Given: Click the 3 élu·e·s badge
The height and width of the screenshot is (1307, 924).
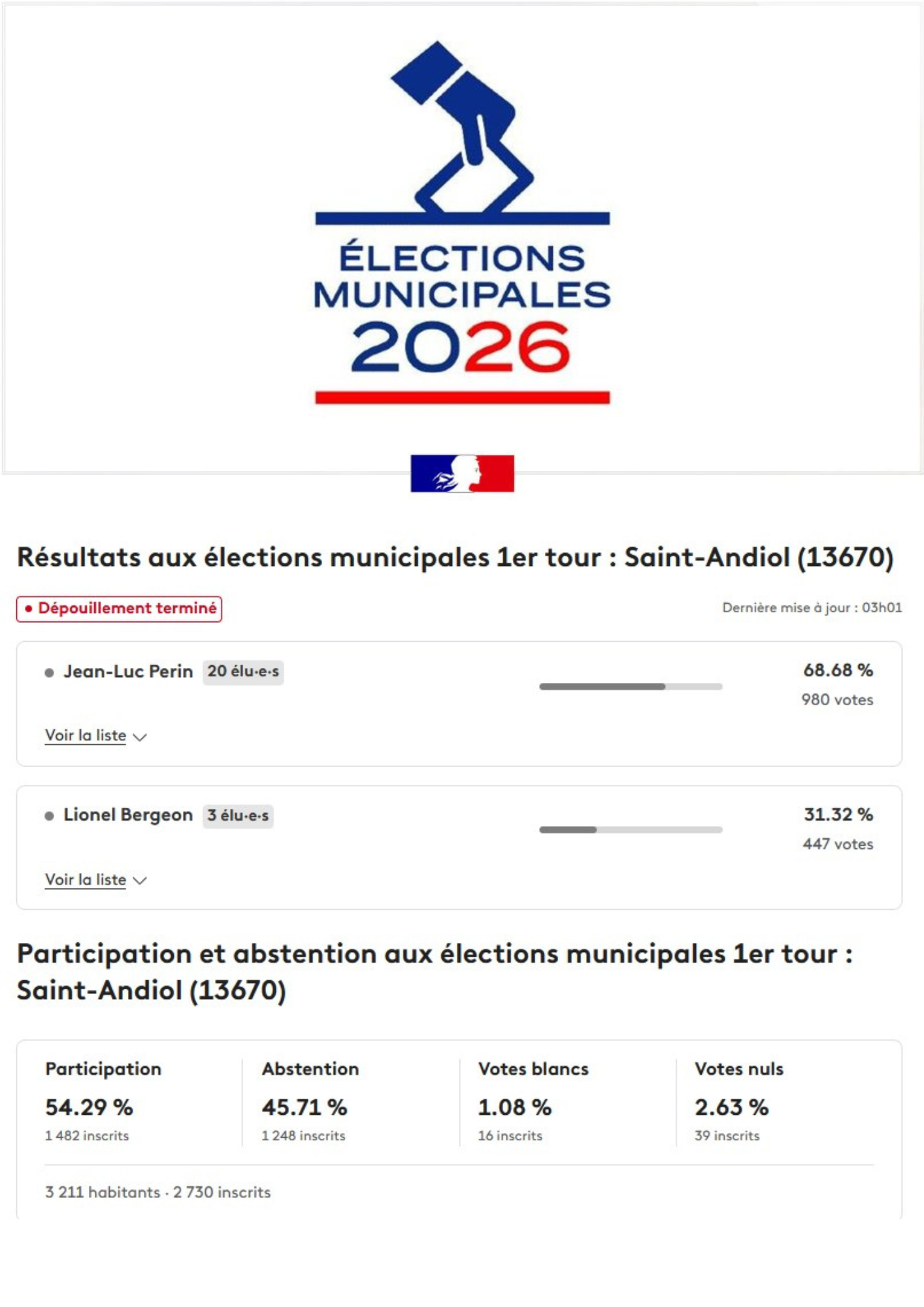Looking at the screenshot, I should 238,816.
